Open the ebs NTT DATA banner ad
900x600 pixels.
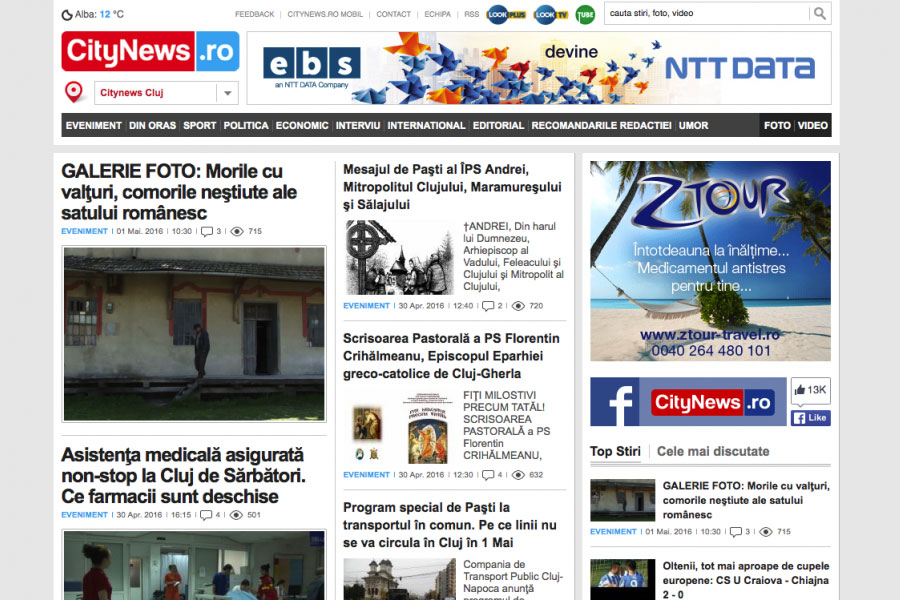tap(539, 68)
